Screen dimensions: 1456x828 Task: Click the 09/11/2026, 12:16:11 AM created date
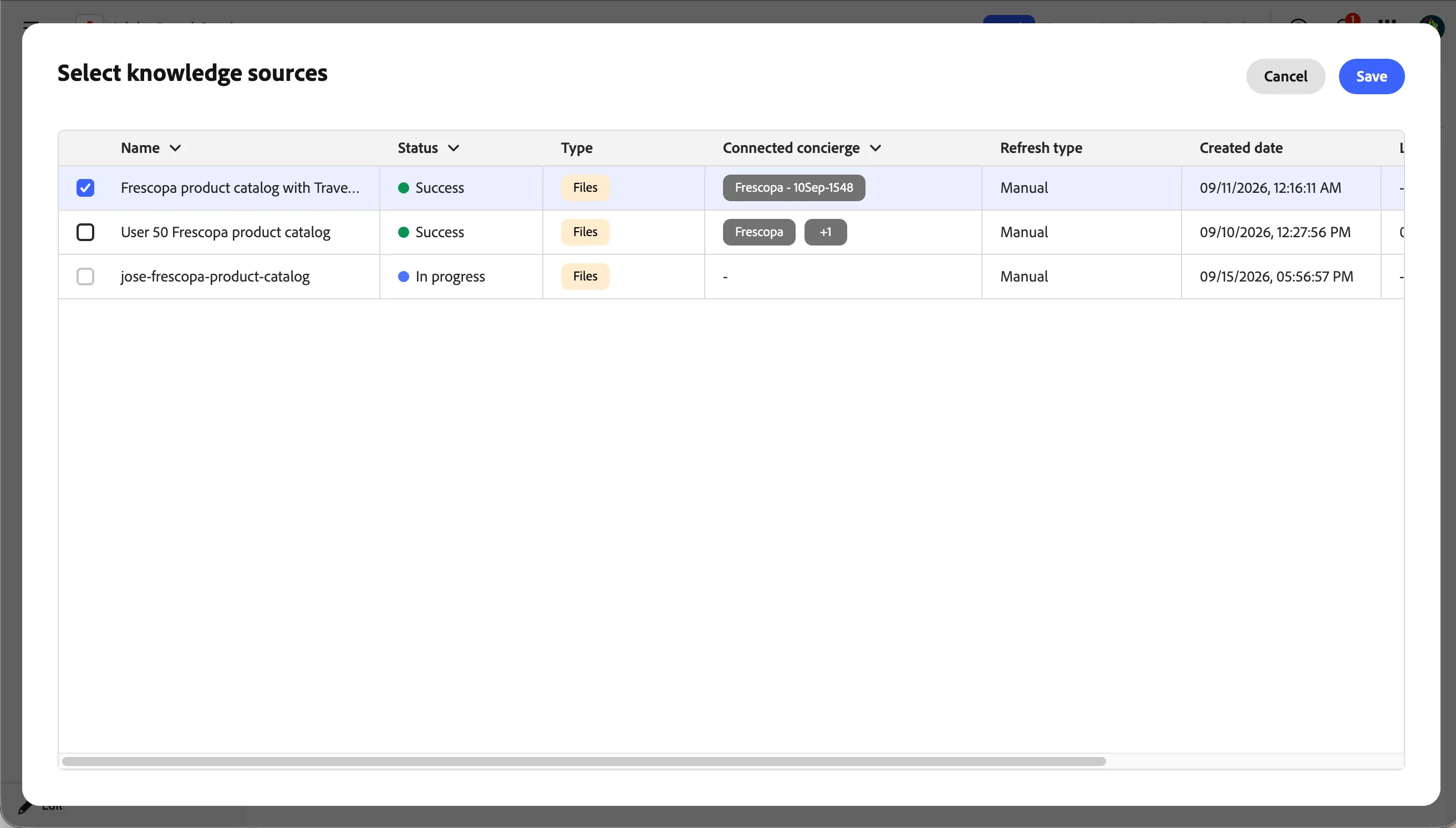click(x=1271, y=188)
